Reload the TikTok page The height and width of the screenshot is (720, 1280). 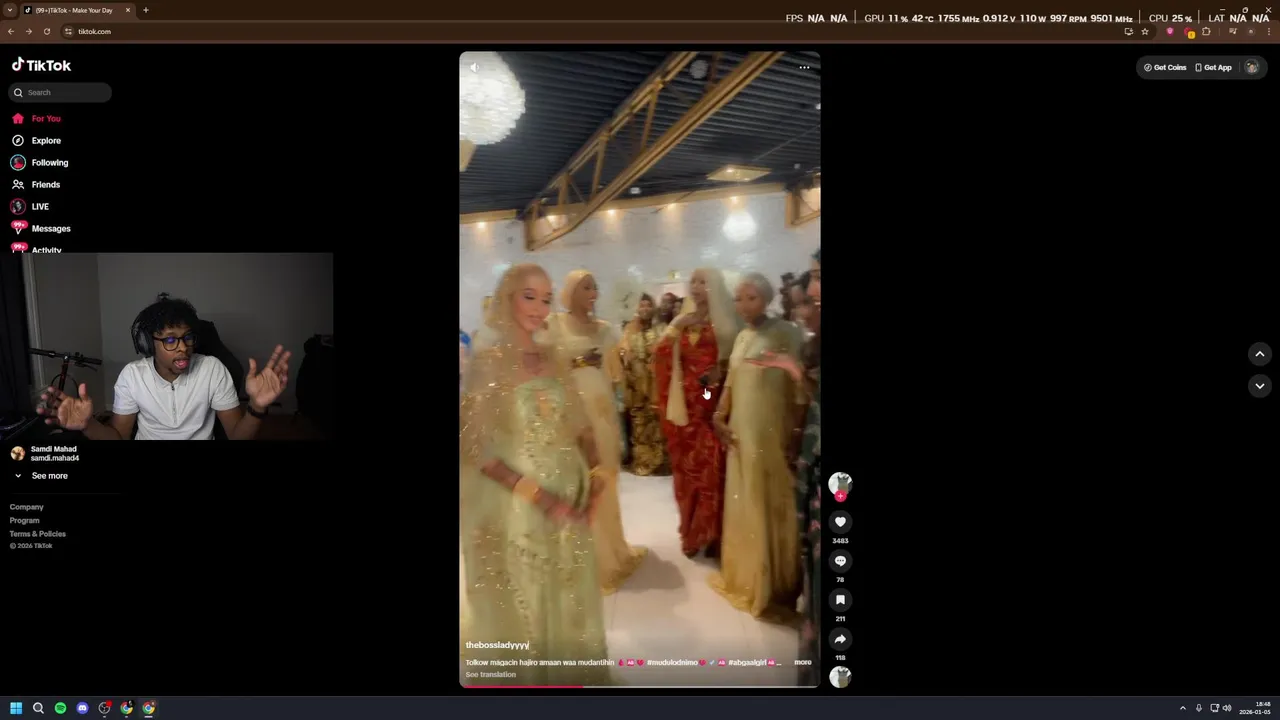pos(46,32)
